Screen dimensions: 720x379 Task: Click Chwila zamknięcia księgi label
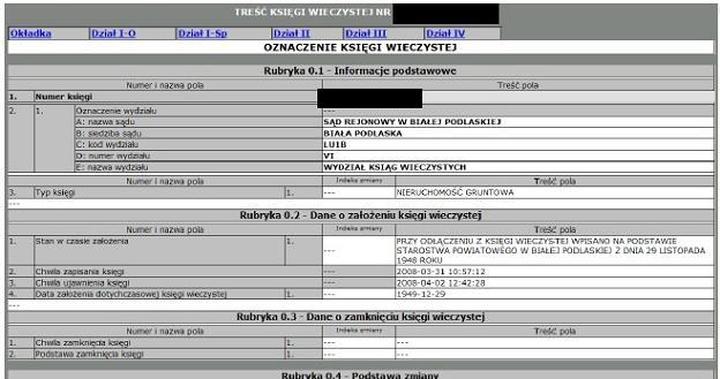click(83, 343)
